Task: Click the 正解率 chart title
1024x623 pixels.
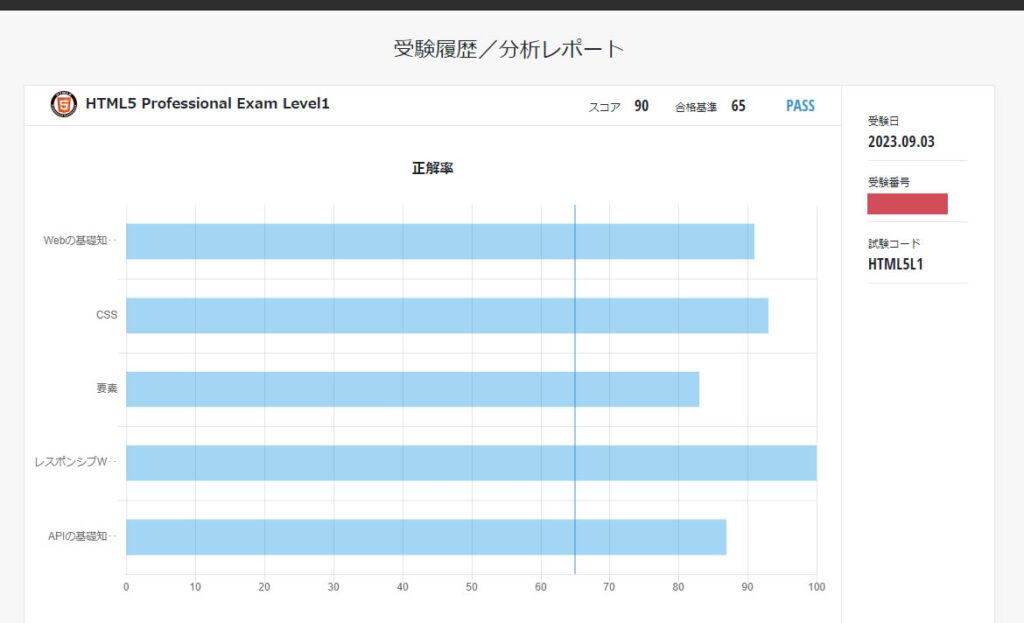Action: [x=432, y=168]
